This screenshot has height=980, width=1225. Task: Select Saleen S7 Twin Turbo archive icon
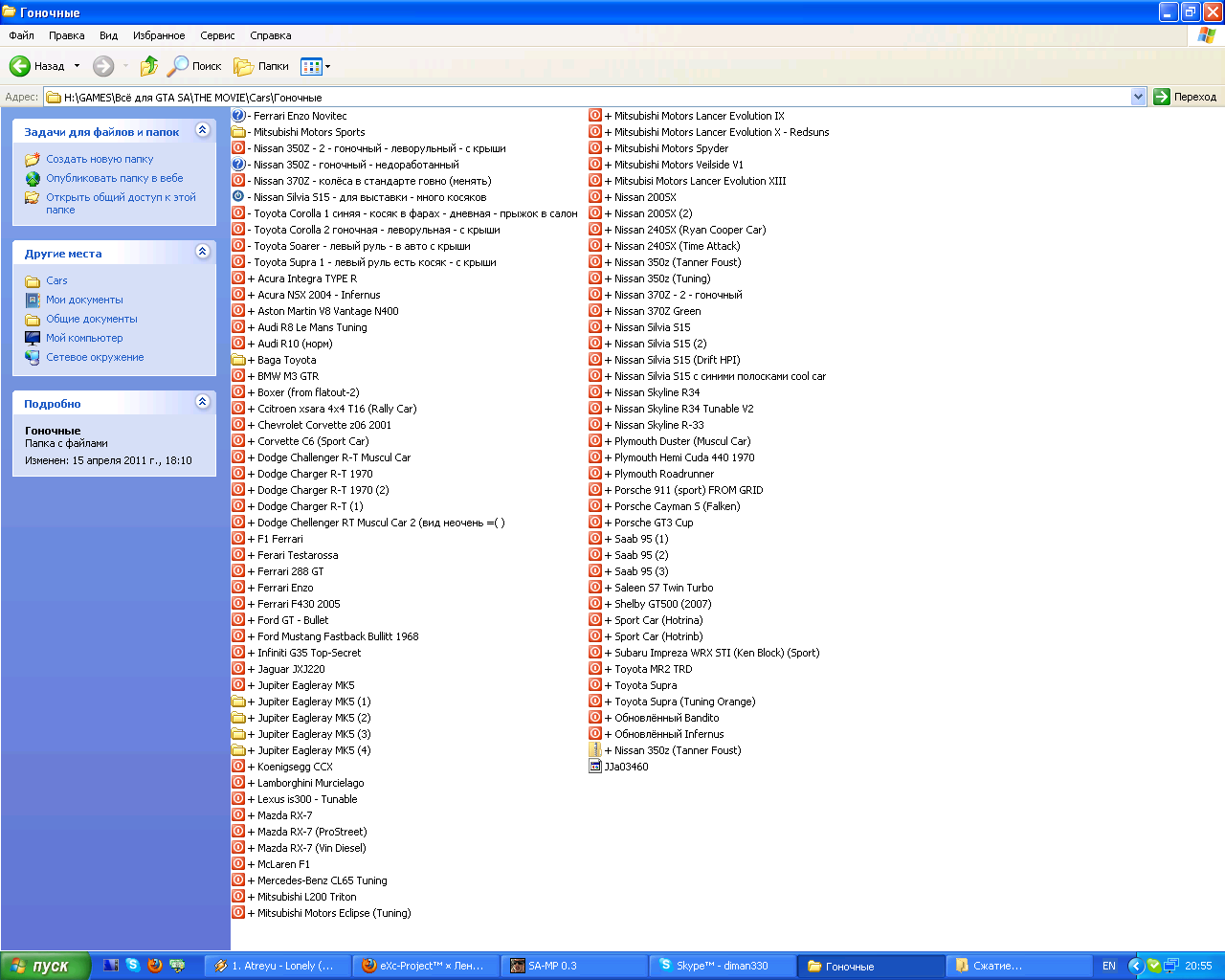tap(595, 588)
